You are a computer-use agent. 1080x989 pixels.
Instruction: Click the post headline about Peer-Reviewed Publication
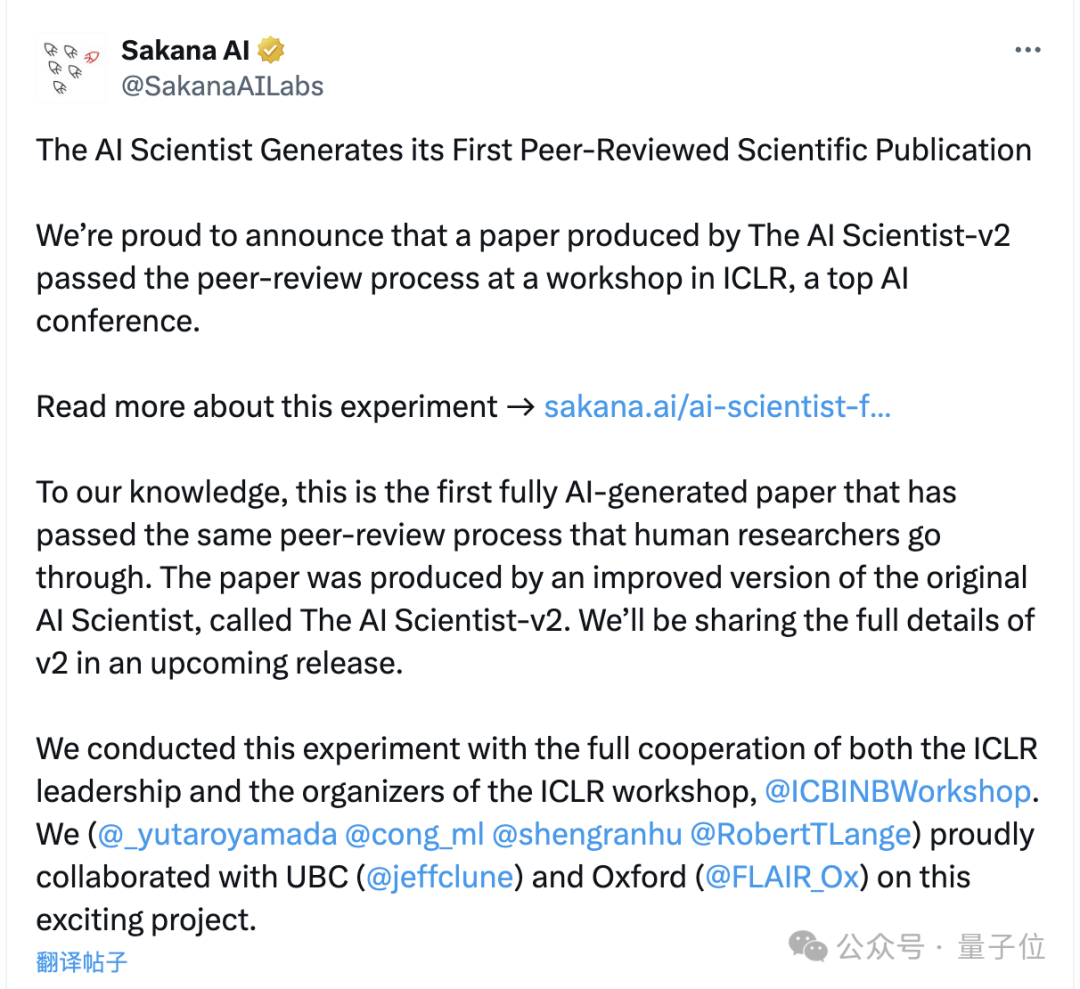534,150
